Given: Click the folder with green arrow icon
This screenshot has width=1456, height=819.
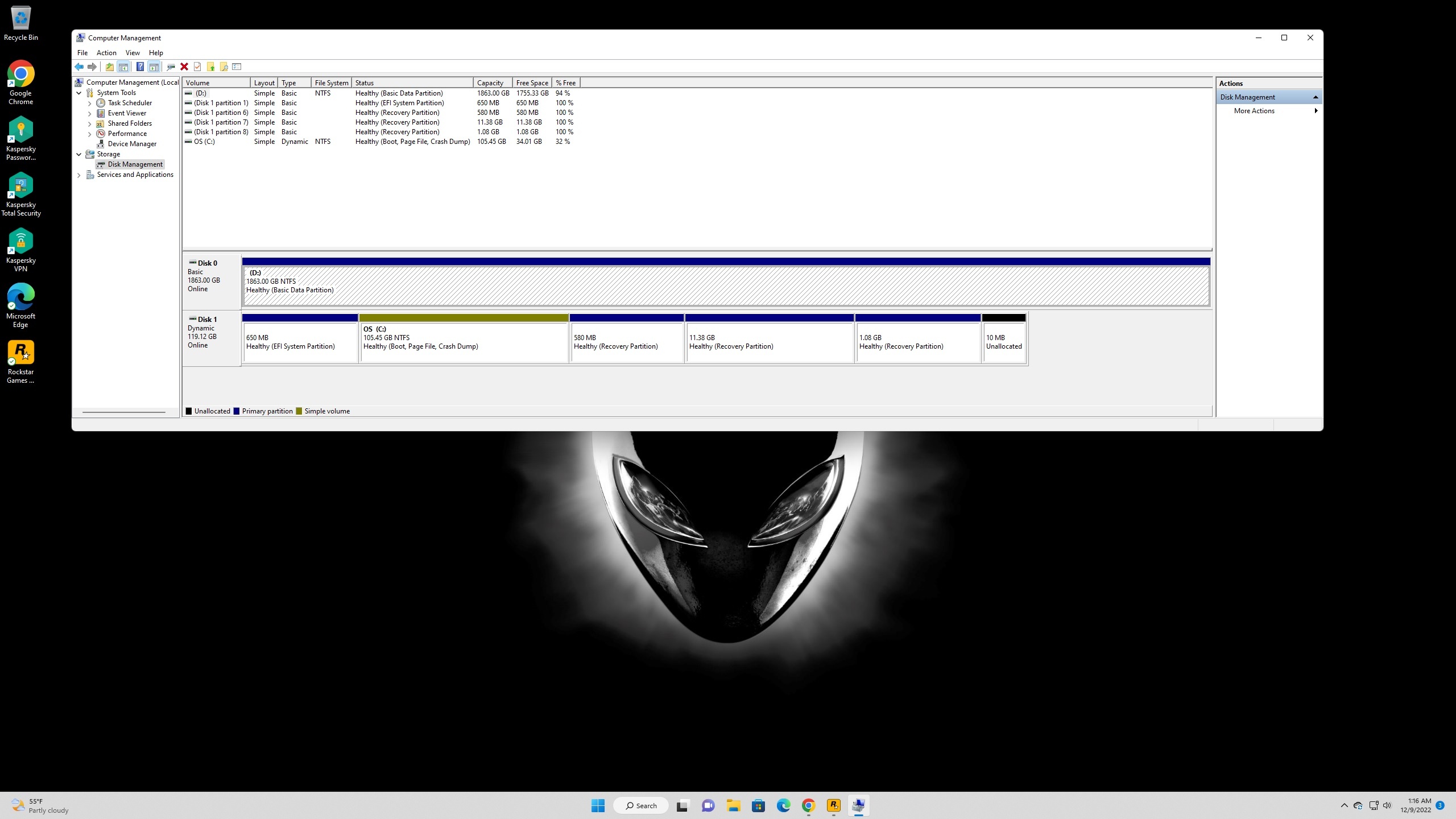Looking at the screenshot, I should click(211, 67).
